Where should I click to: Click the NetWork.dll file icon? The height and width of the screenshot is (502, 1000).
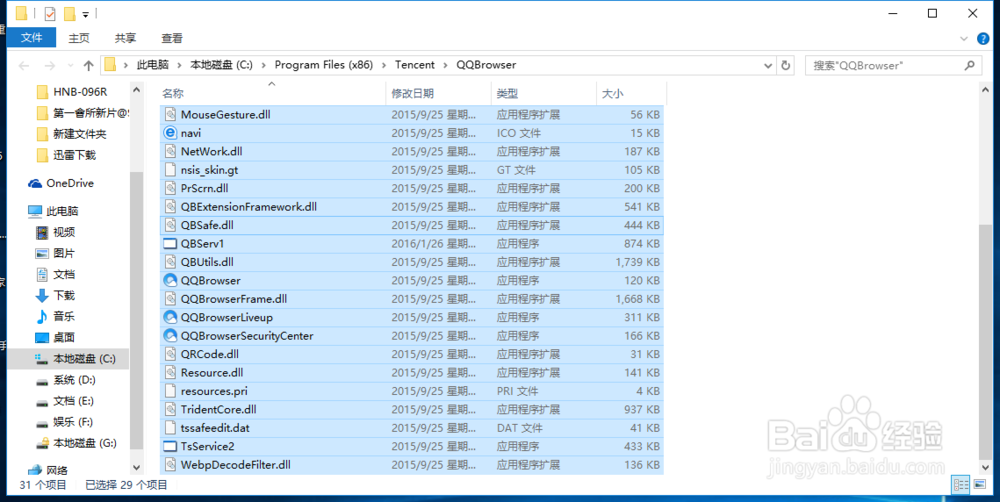click(170, 151)
